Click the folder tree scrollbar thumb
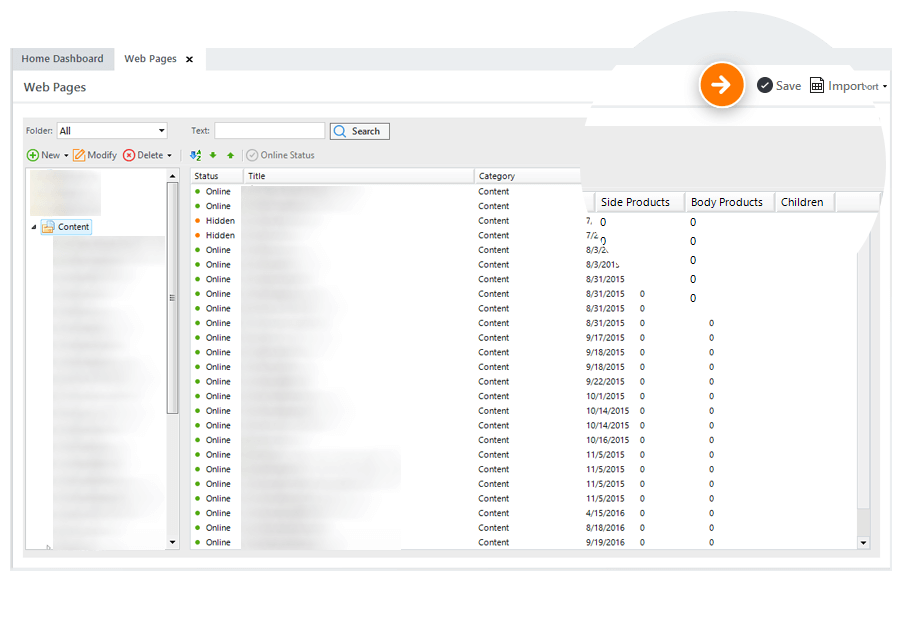The width and height of the screenshot is (900, 620). [172, 297]
